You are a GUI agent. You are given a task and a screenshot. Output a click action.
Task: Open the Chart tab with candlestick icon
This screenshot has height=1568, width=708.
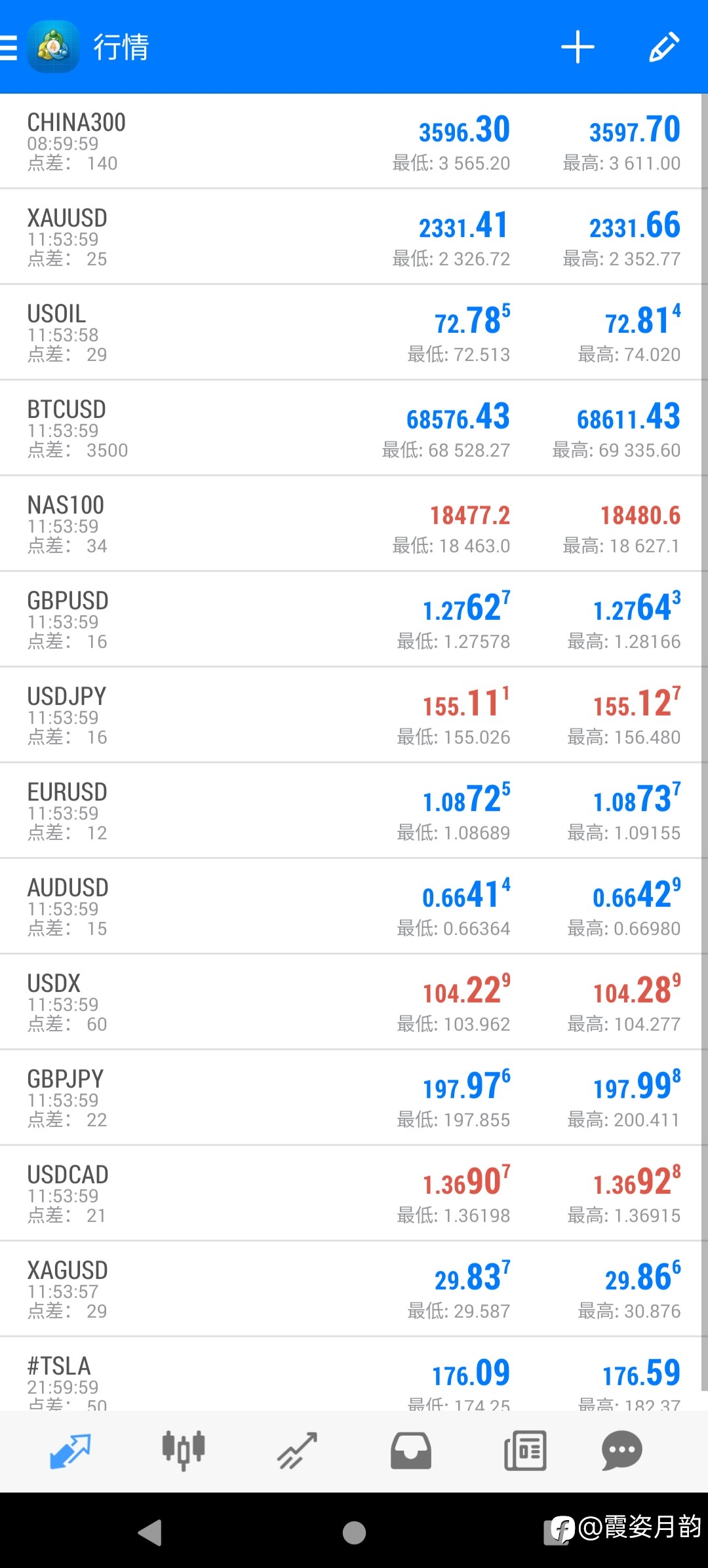(184, 1451)
